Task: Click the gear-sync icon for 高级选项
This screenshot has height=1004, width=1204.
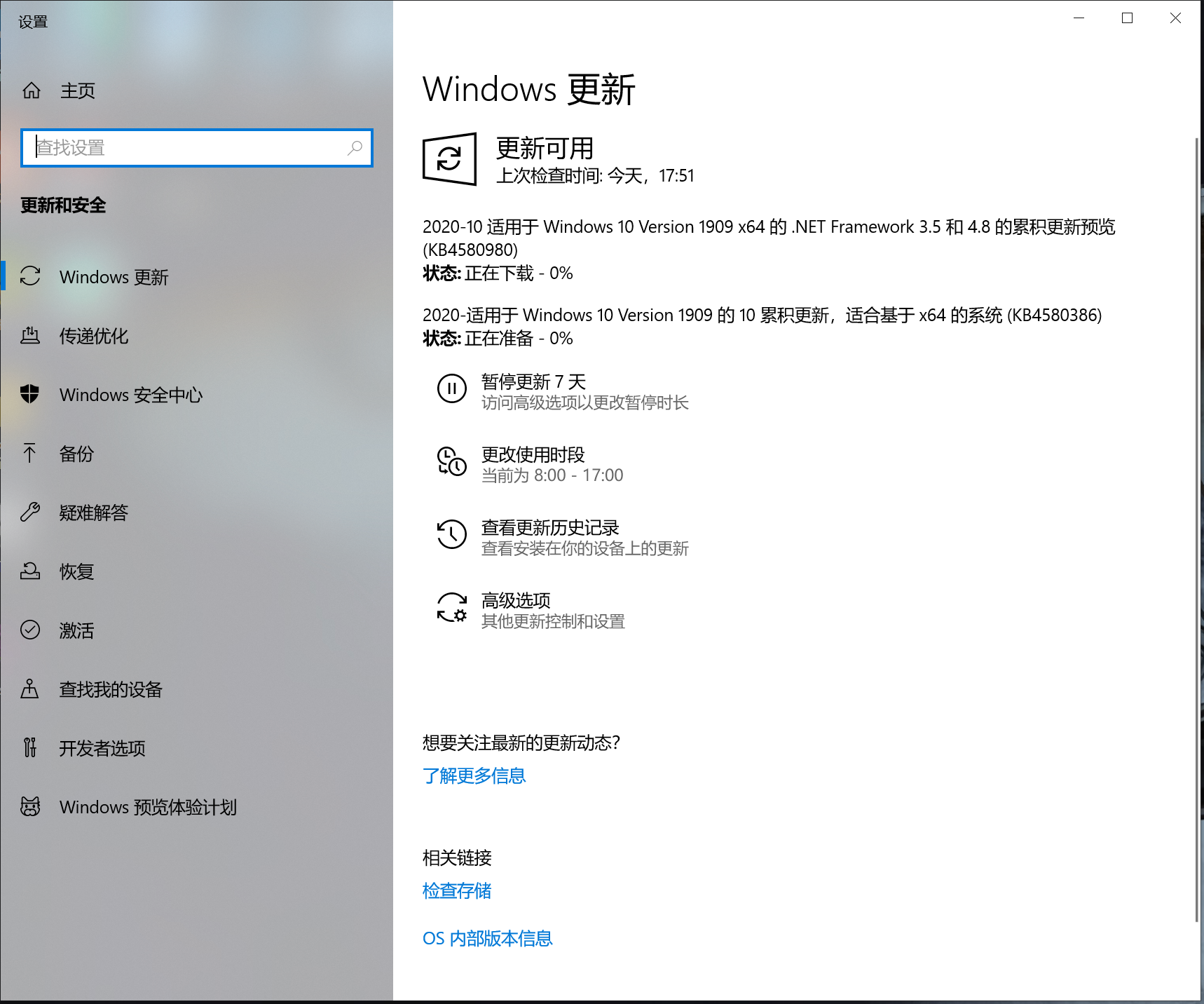Action: [452, 607]
